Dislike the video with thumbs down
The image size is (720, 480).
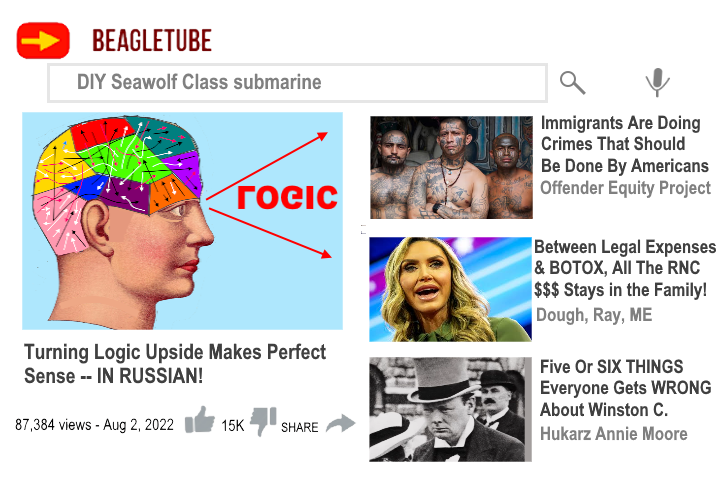[x=263, y=421]
